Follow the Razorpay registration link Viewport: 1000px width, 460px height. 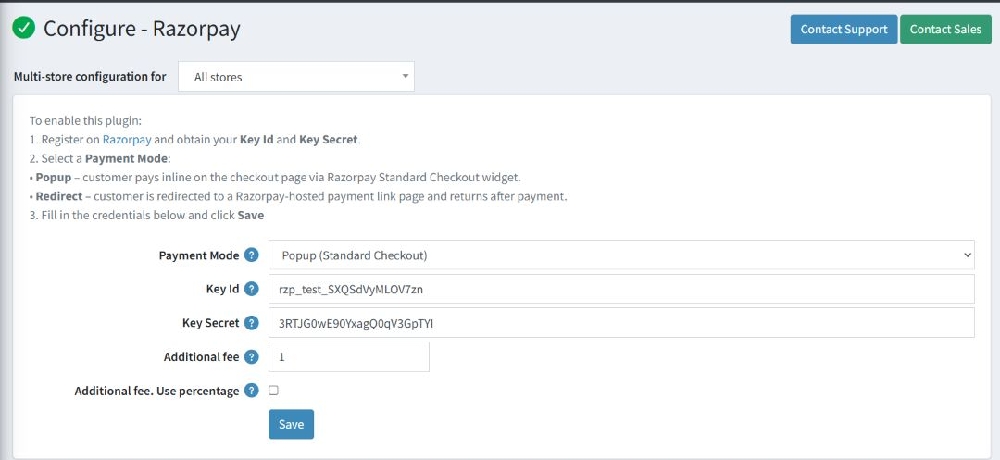pyautogui.click(x=127, y=139)
